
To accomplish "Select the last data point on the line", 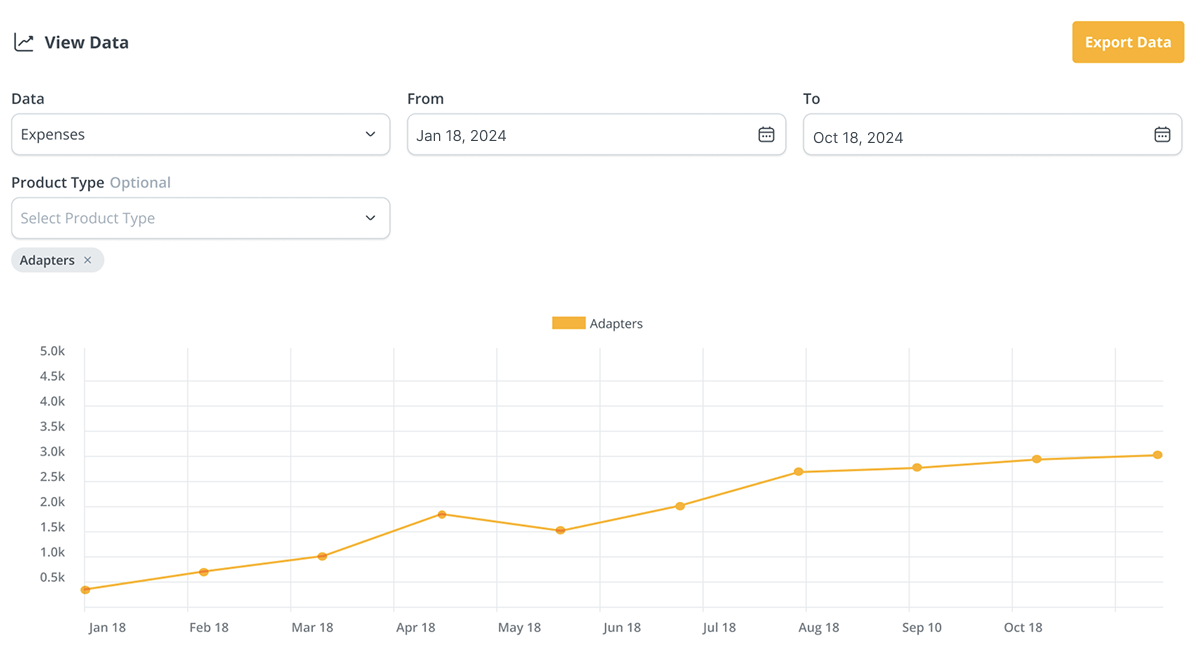I will (1157, 455).
